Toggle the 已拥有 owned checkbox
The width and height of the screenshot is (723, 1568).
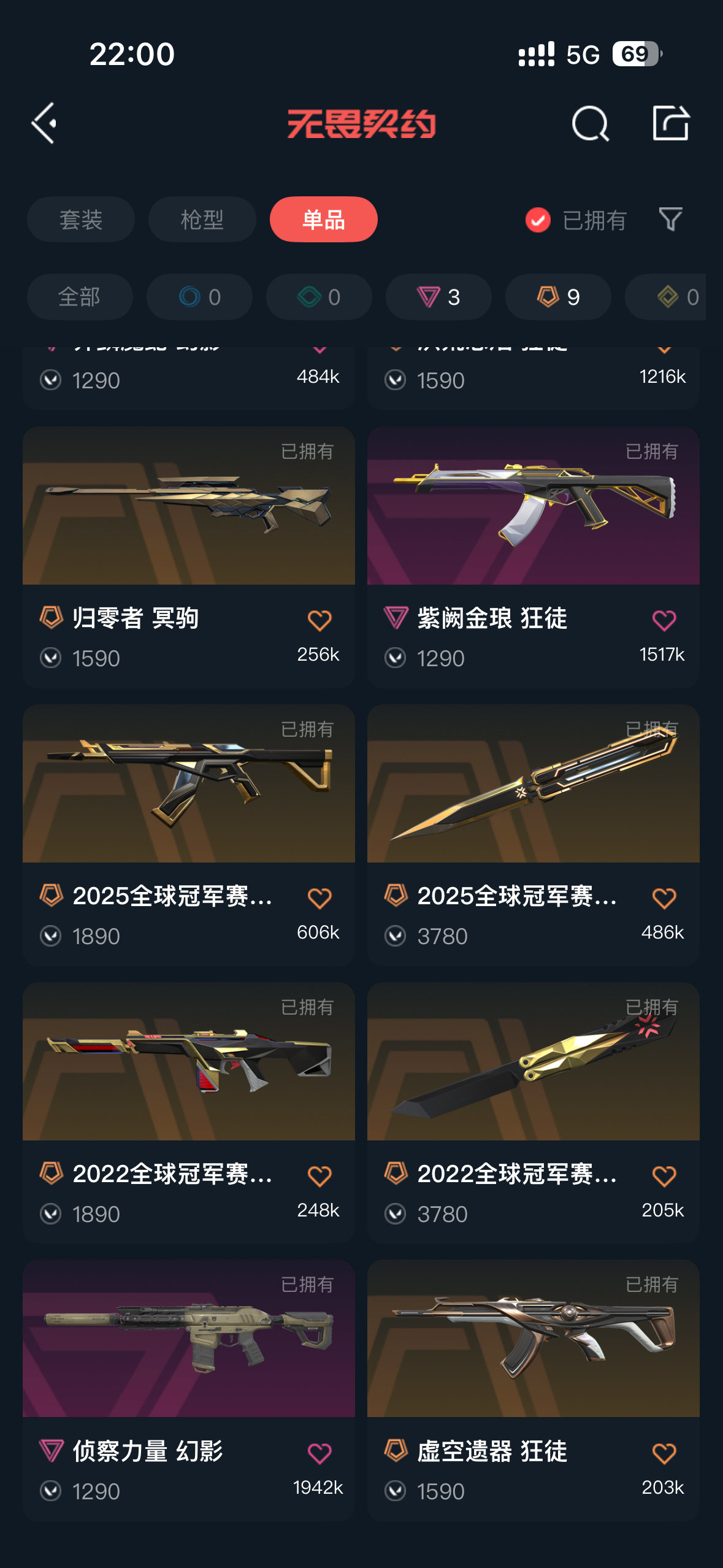tap(538, 220)
